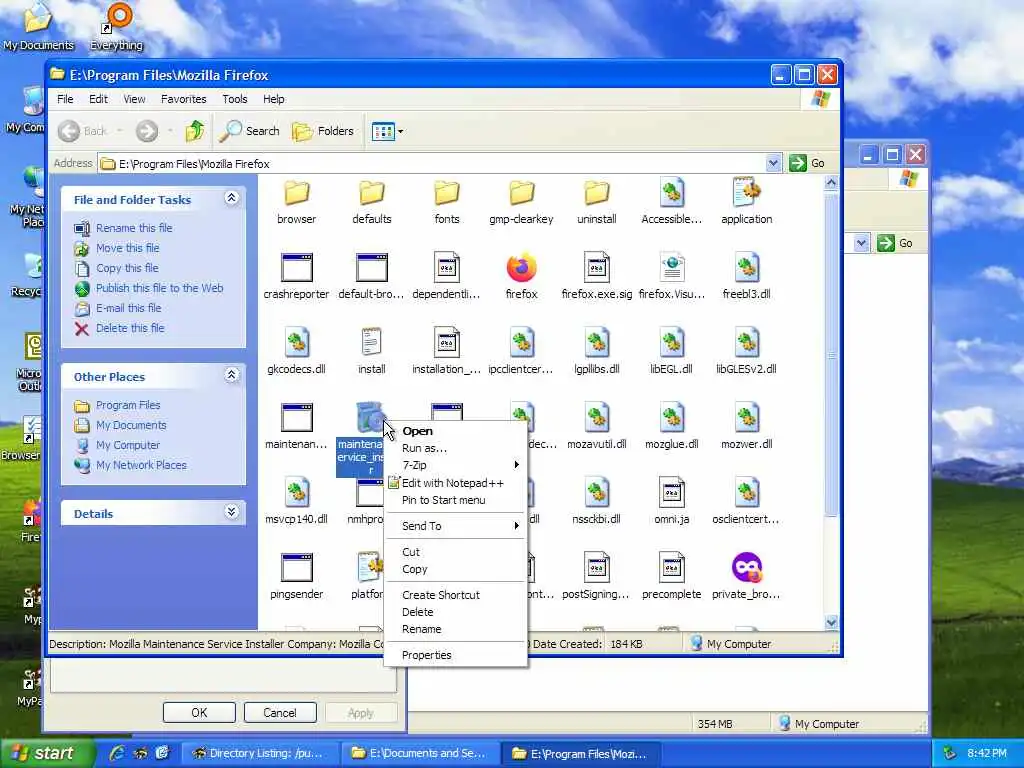Select the install text file
The width and height of the screenshot is (1024, 768).
(x=372, y=343)
